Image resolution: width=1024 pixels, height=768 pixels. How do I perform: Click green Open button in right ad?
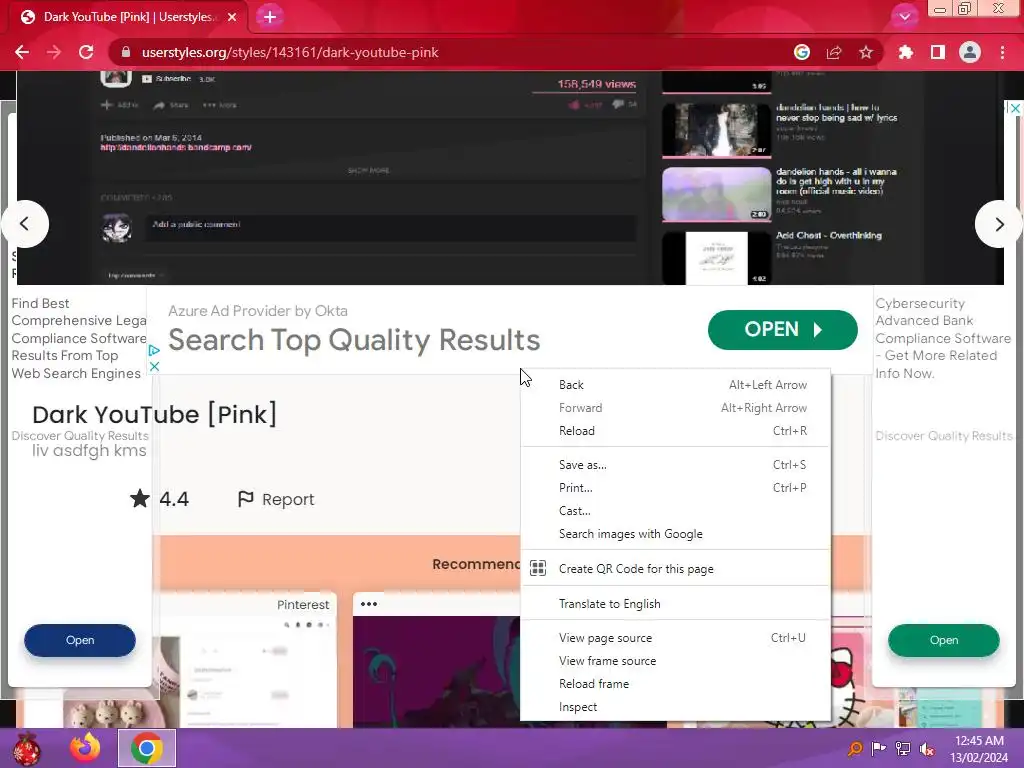pos(944,641)
